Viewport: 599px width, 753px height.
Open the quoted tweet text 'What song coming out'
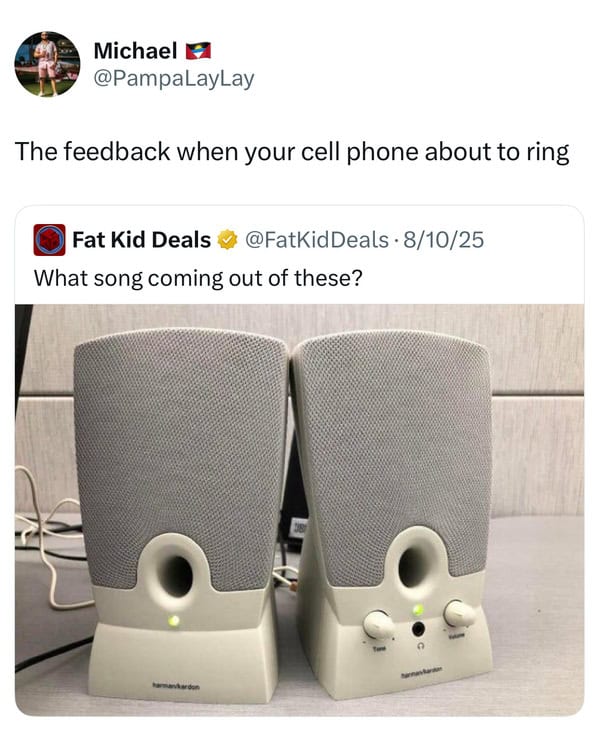click(198, 278)
